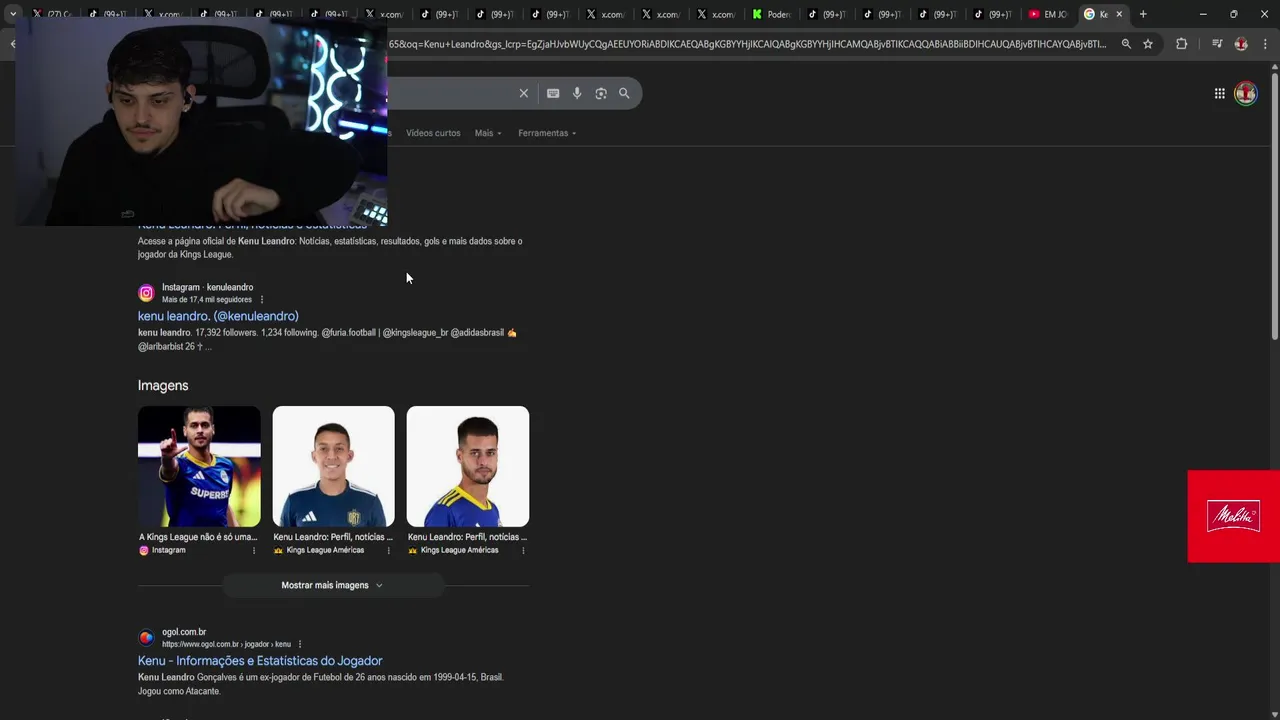Click the 'Instagram · kenuleandro' source text
Viewport: 1280px width, 720px height.
tap(207, 287)
